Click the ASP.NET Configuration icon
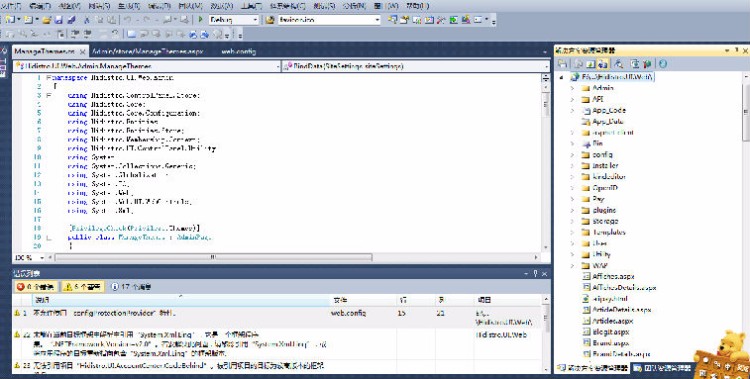This screenshot has width=750, height=379. click(x=647, y=64)
